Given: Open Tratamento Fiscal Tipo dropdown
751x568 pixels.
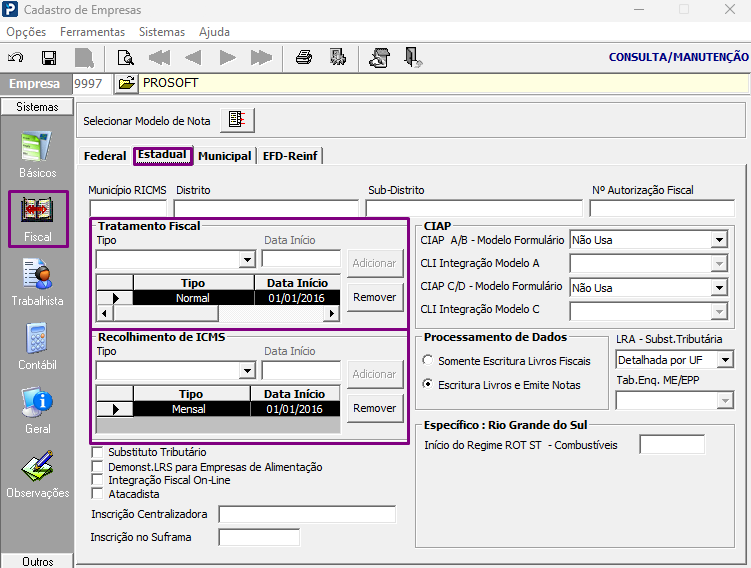Looking at the screenshot, I should tap(247, 260).
